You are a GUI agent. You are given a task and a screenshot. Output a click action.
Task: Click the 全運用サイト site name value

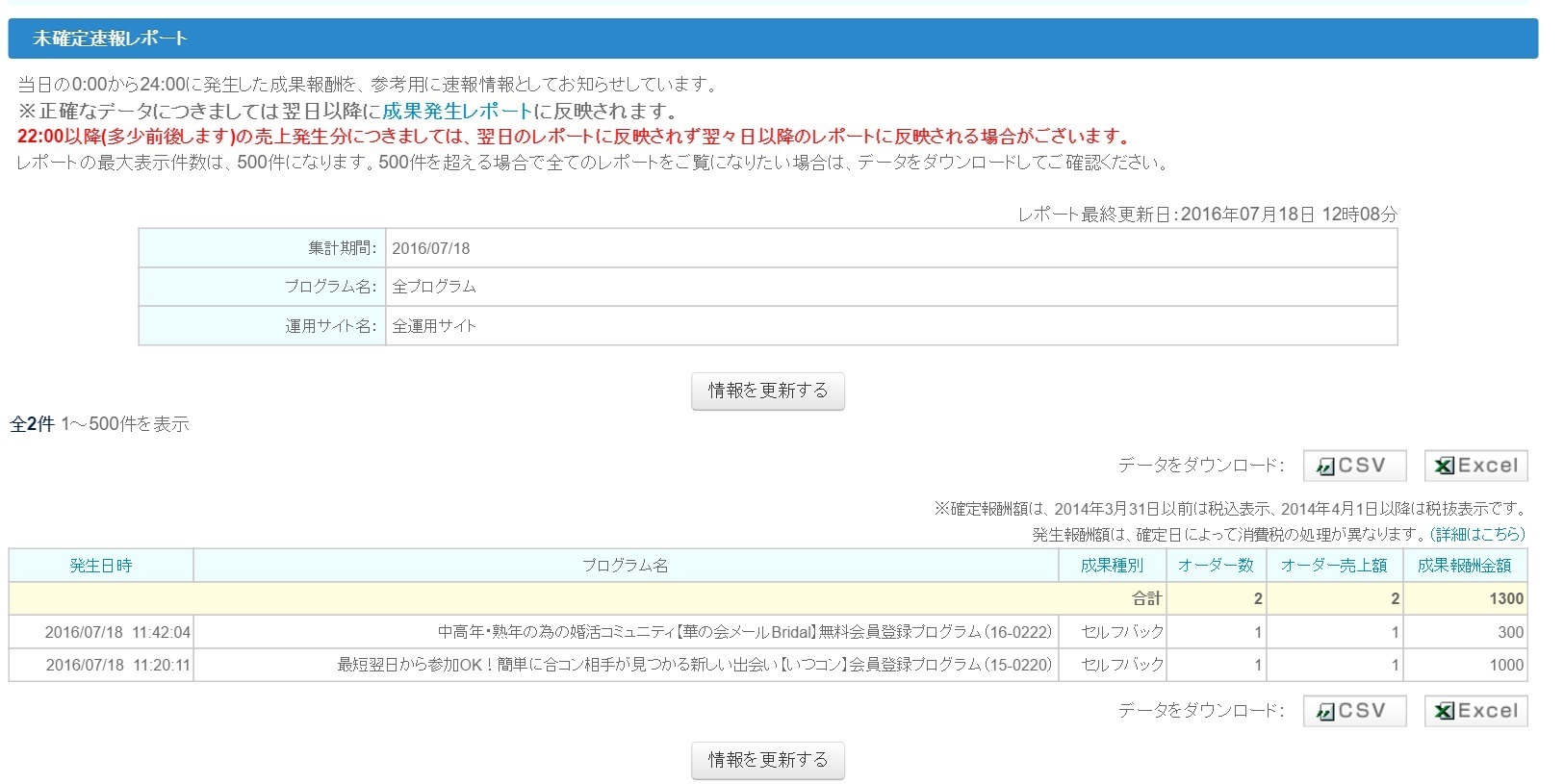pyautogui.click(x=434, y=326)
